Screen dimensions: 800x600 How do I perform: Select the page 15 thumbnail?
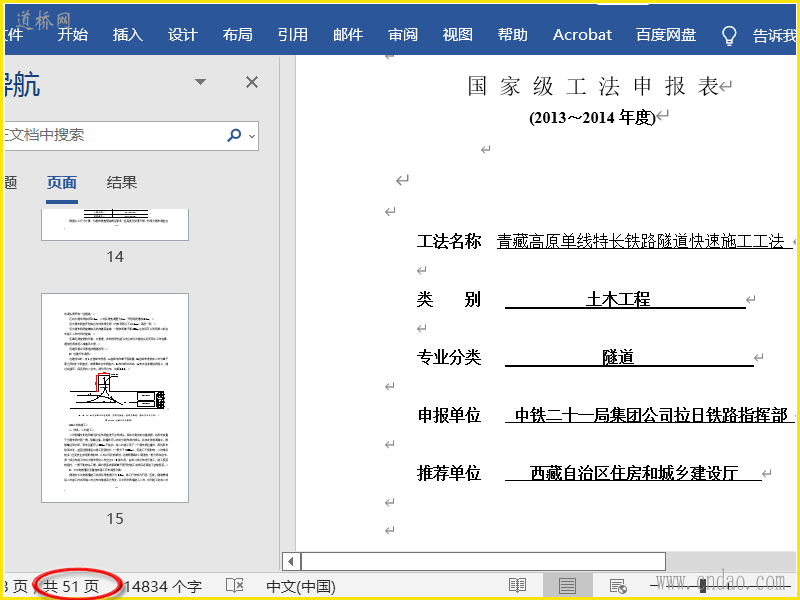click(115, 397)
